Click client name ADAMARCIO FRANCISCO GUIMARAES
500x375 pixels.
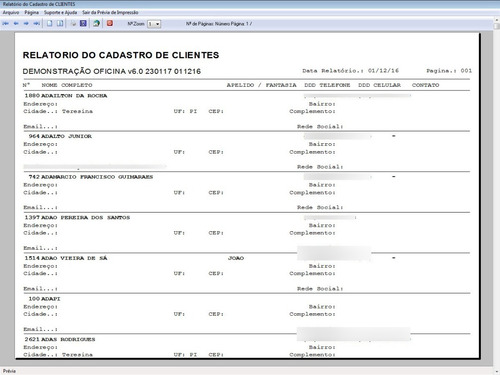coord(97,177)
